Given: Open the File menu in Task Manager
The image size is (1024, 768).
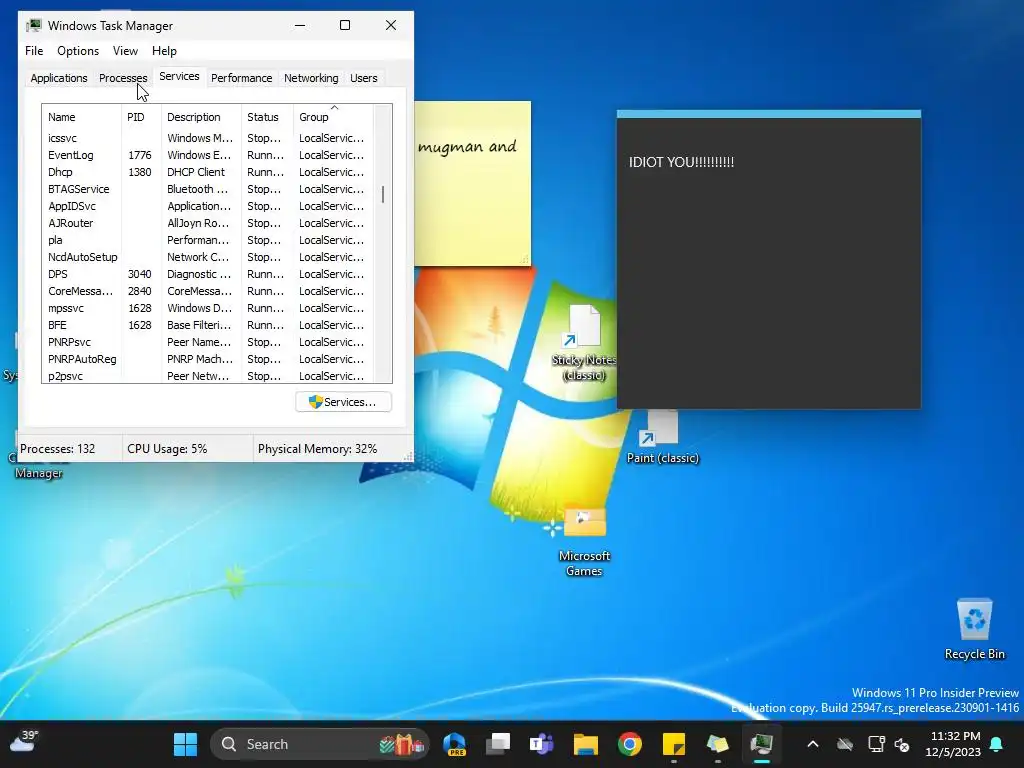Looking at the screenshot, I should coord(34,51).
